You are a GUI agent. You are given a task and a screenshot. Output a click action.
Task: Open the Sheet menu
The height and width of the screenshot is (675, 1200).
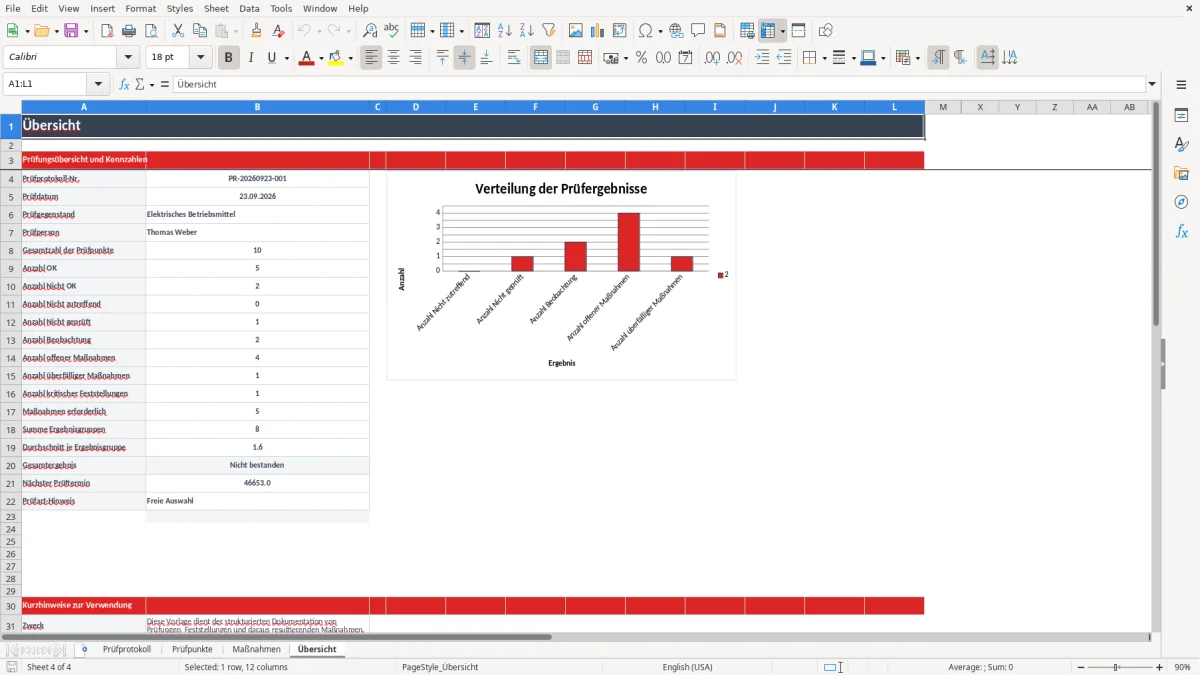(216, 8)
